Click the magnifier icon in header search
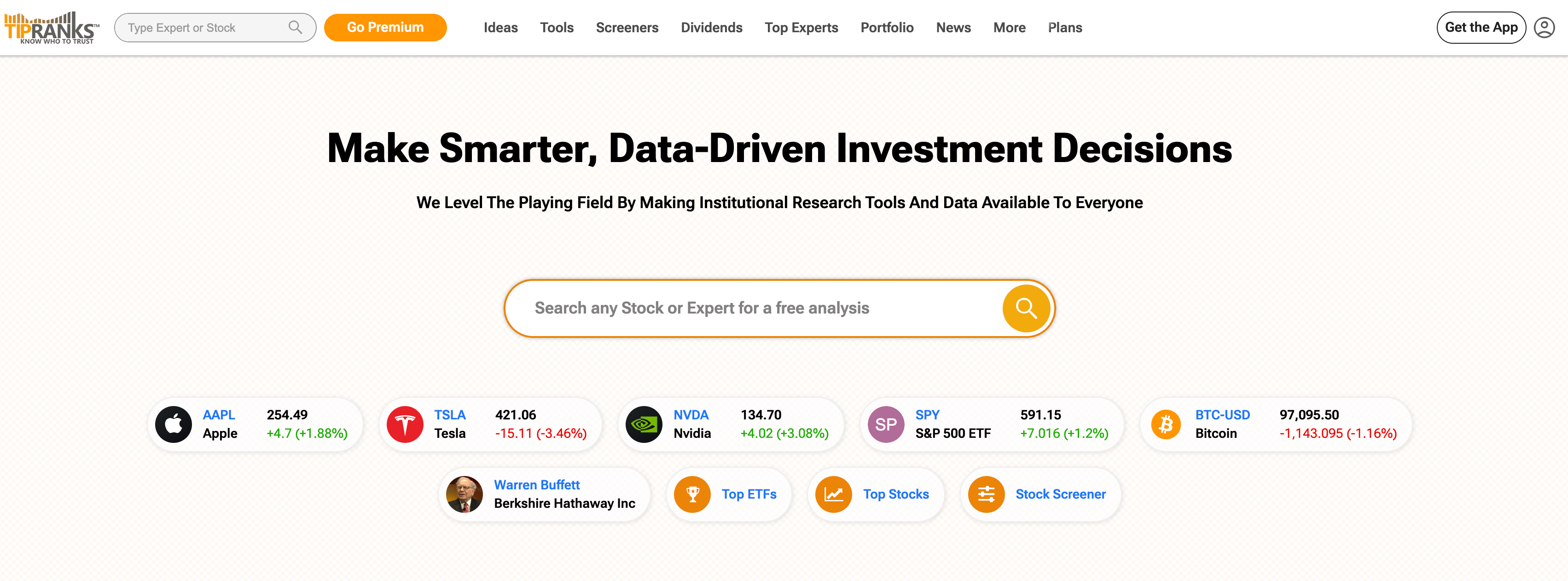The height and width of the screenshot is (581, 1568). point(295,28)
